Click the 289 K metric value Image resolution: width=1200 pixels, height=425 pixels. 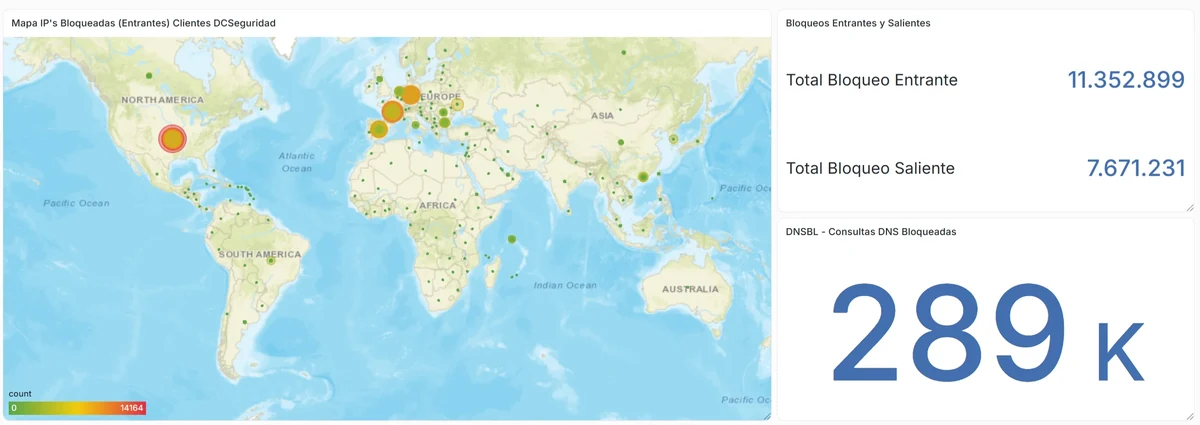[x=986, y=333]
